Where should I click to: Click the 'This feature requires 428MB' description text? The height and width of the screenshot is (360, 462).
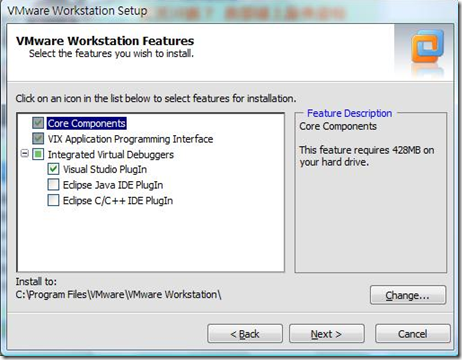click(367, 156)
